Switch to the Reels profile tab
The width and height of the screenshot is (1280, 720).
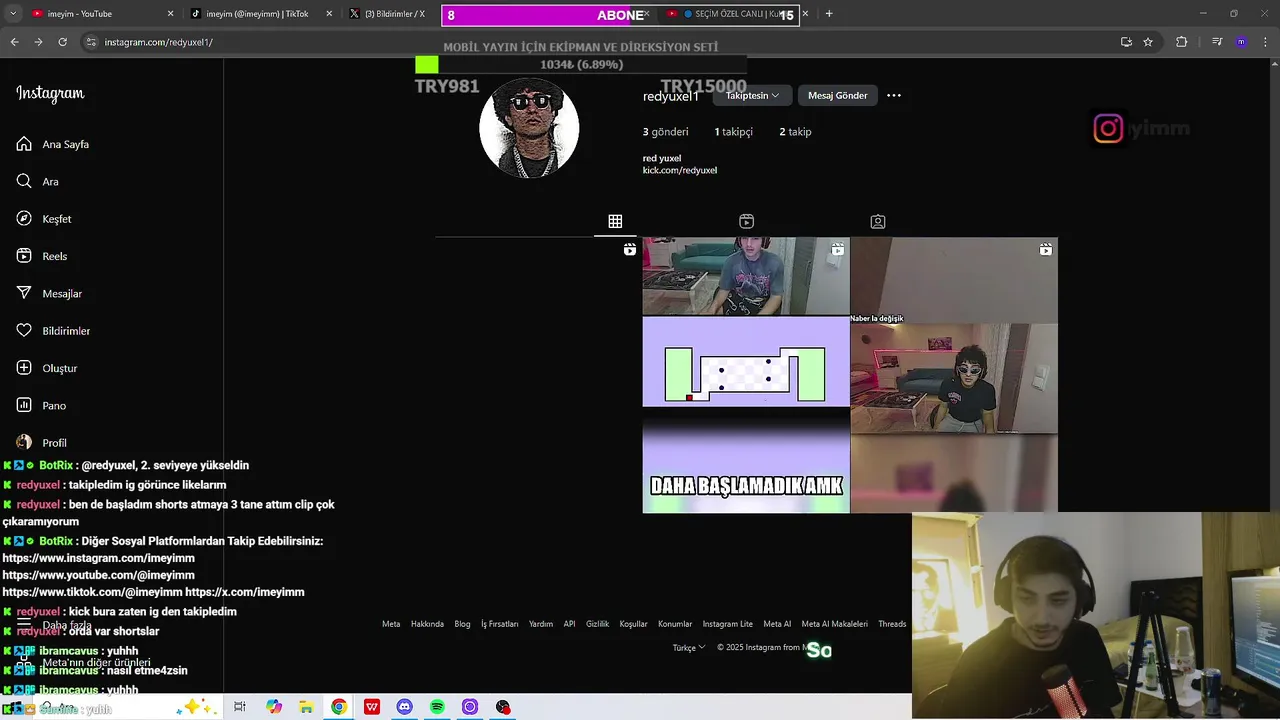point(746,221)
